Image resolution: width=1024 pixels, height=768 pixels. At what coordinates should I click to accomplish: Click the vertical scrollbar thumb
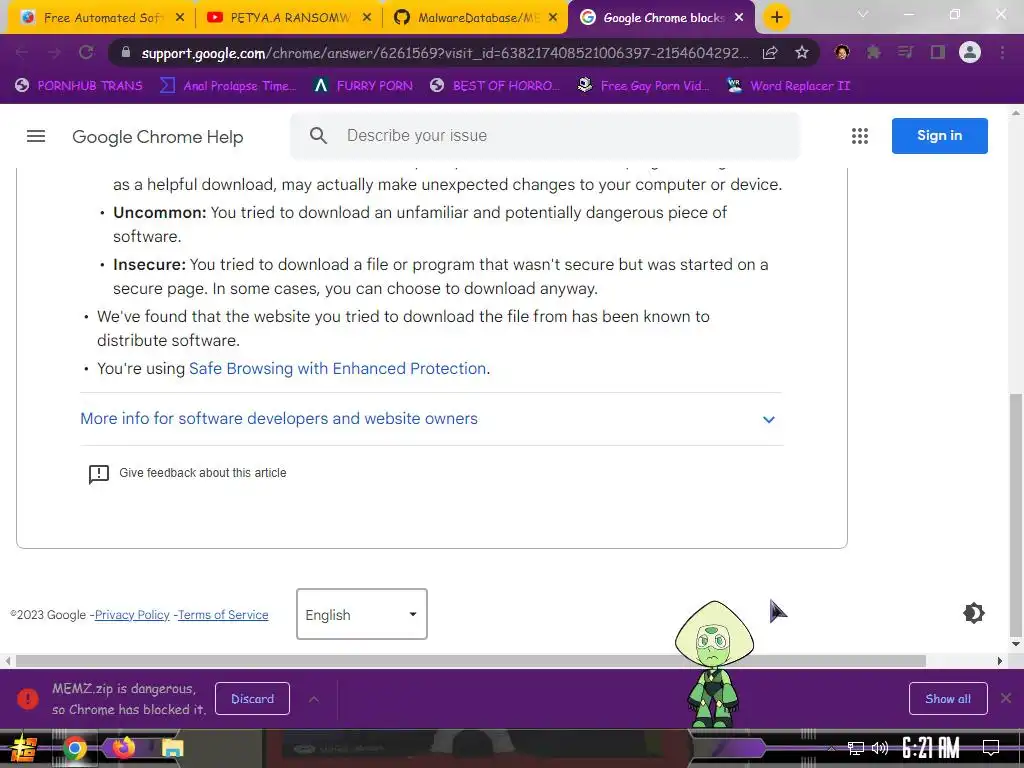coord(1015,516)
